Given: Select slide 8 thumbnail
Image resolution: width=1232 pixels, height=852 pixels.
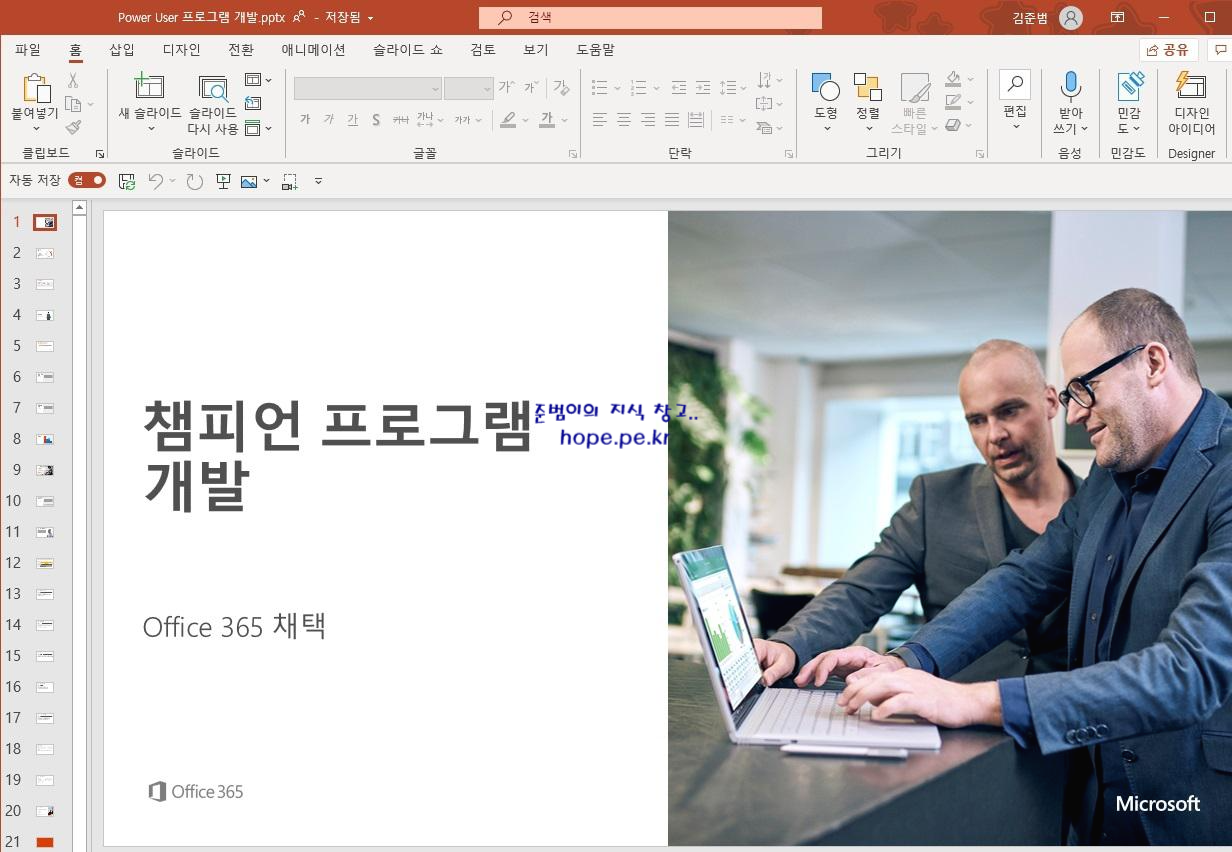Looking at the screenshot, I should (45, 439).
